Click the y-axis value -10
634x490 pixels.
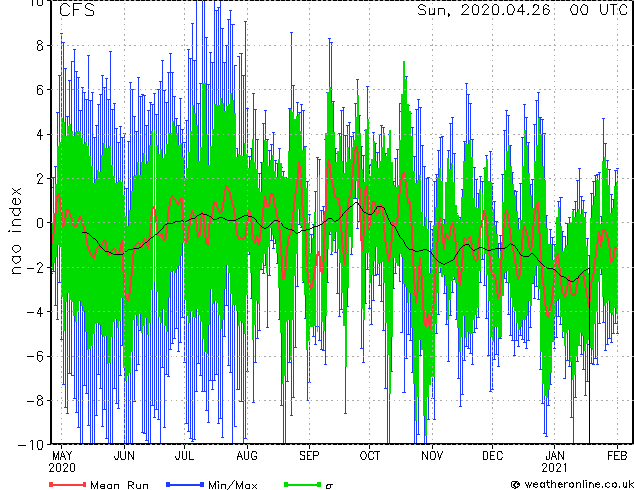[x=31, y=445]
